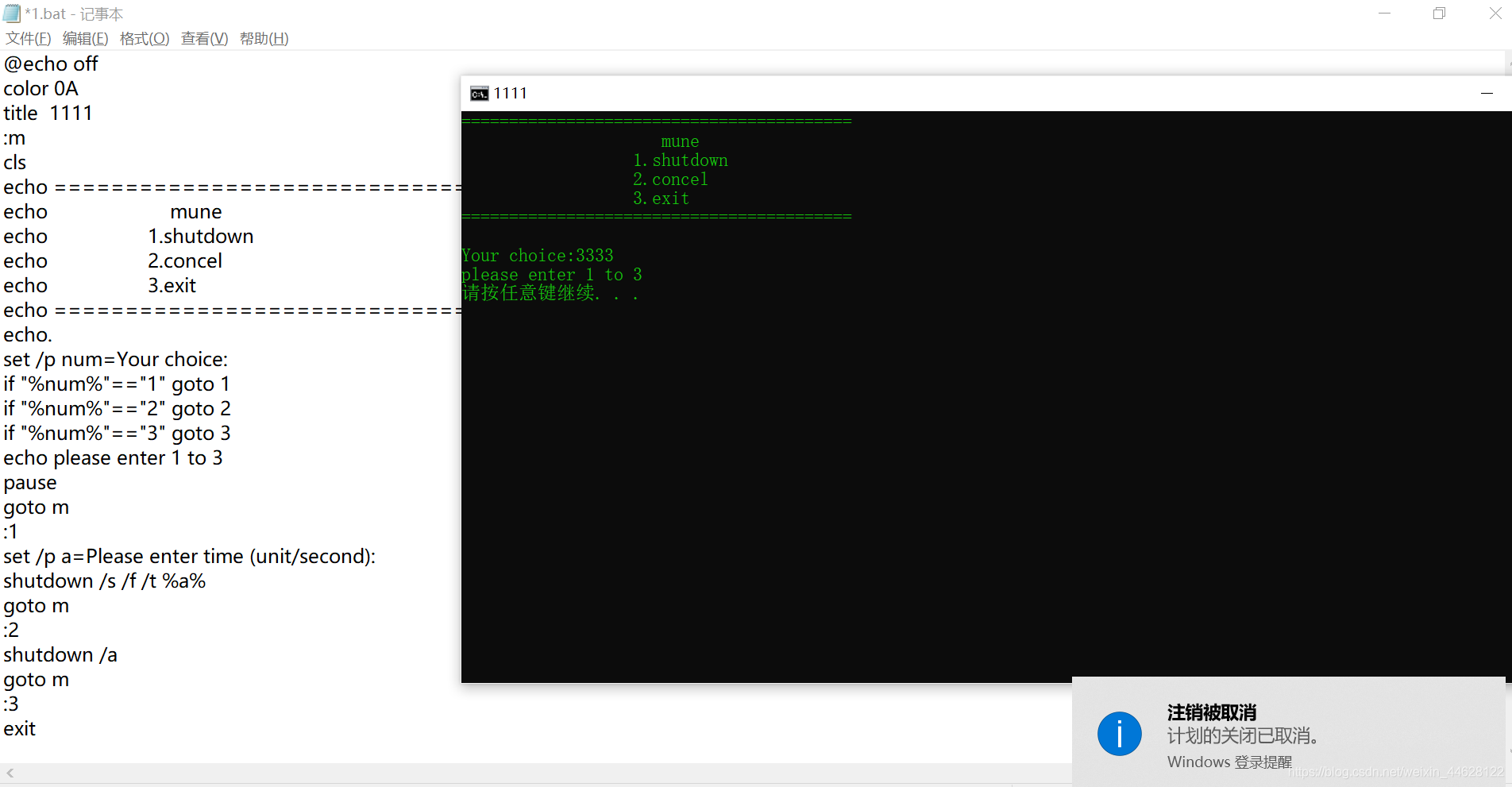Viewport: 1512px width, 787px height.
Task: Click the 'pause' line in Notepad
Action: pyautogui.click(x=30, y=482)
